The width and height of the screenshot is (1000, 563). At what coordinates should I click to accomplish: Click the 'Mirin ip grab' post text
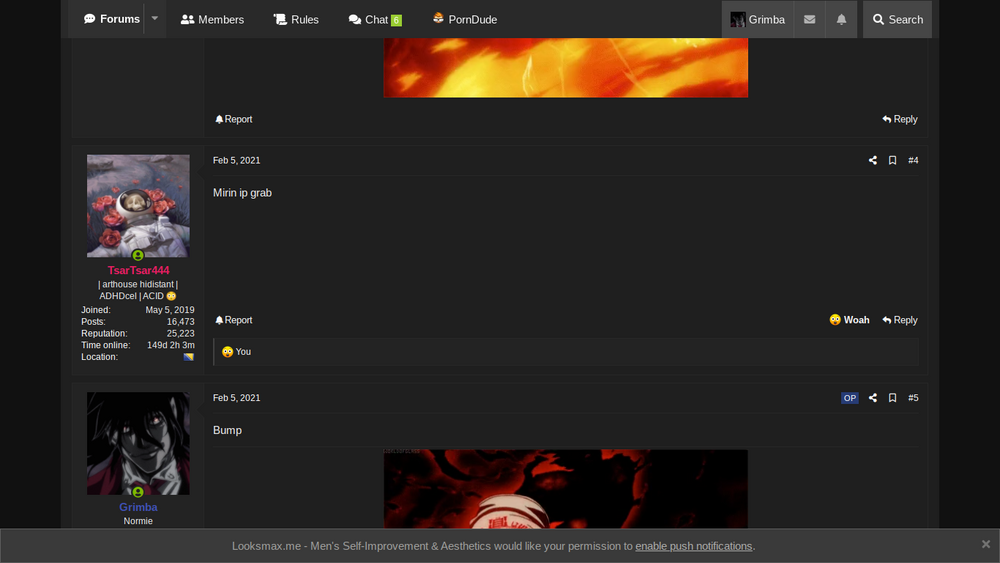[x=242, y=193]
